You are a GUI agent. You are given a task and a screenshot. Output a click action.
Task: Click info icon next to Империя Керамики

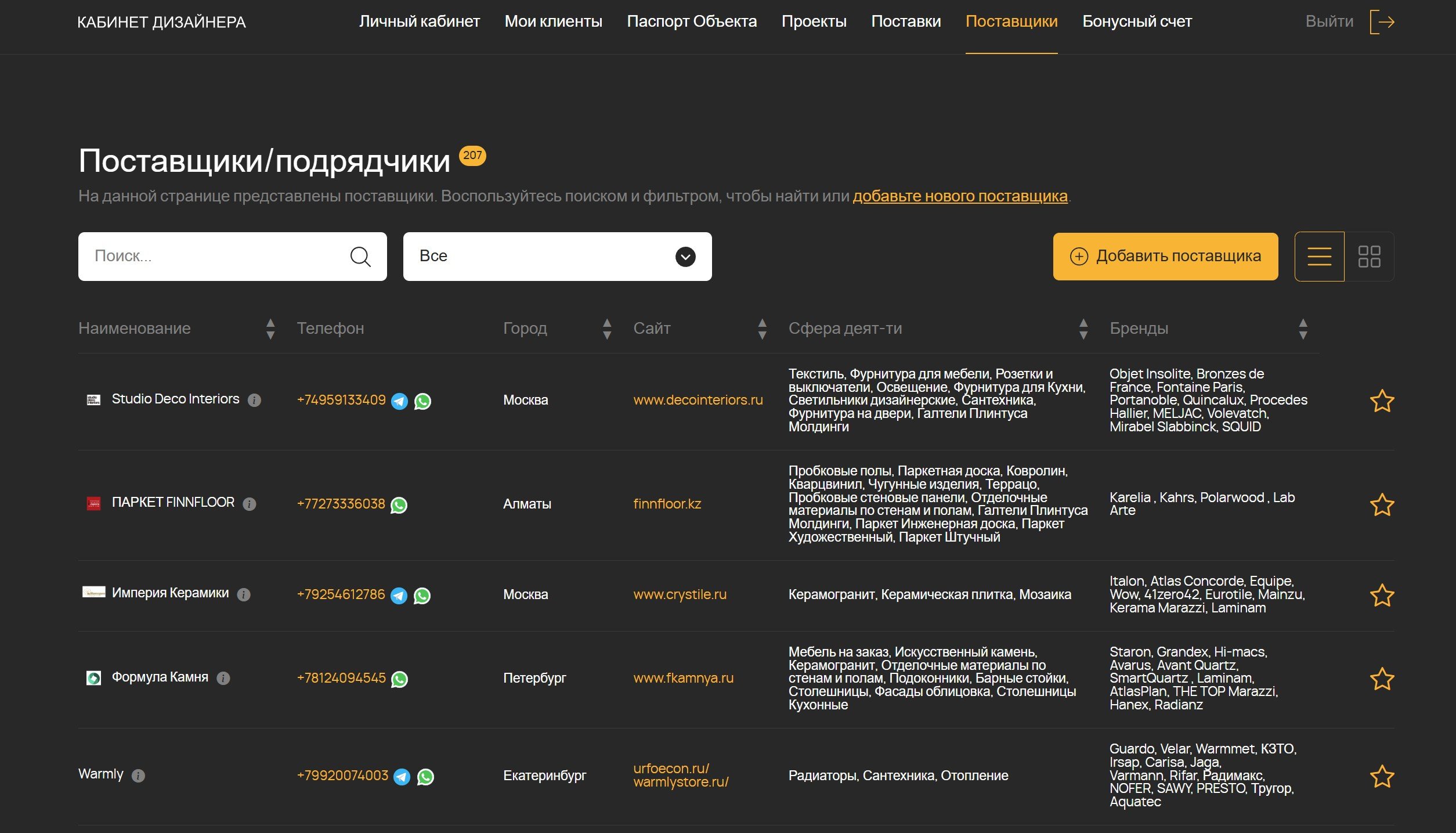(244, 595)
